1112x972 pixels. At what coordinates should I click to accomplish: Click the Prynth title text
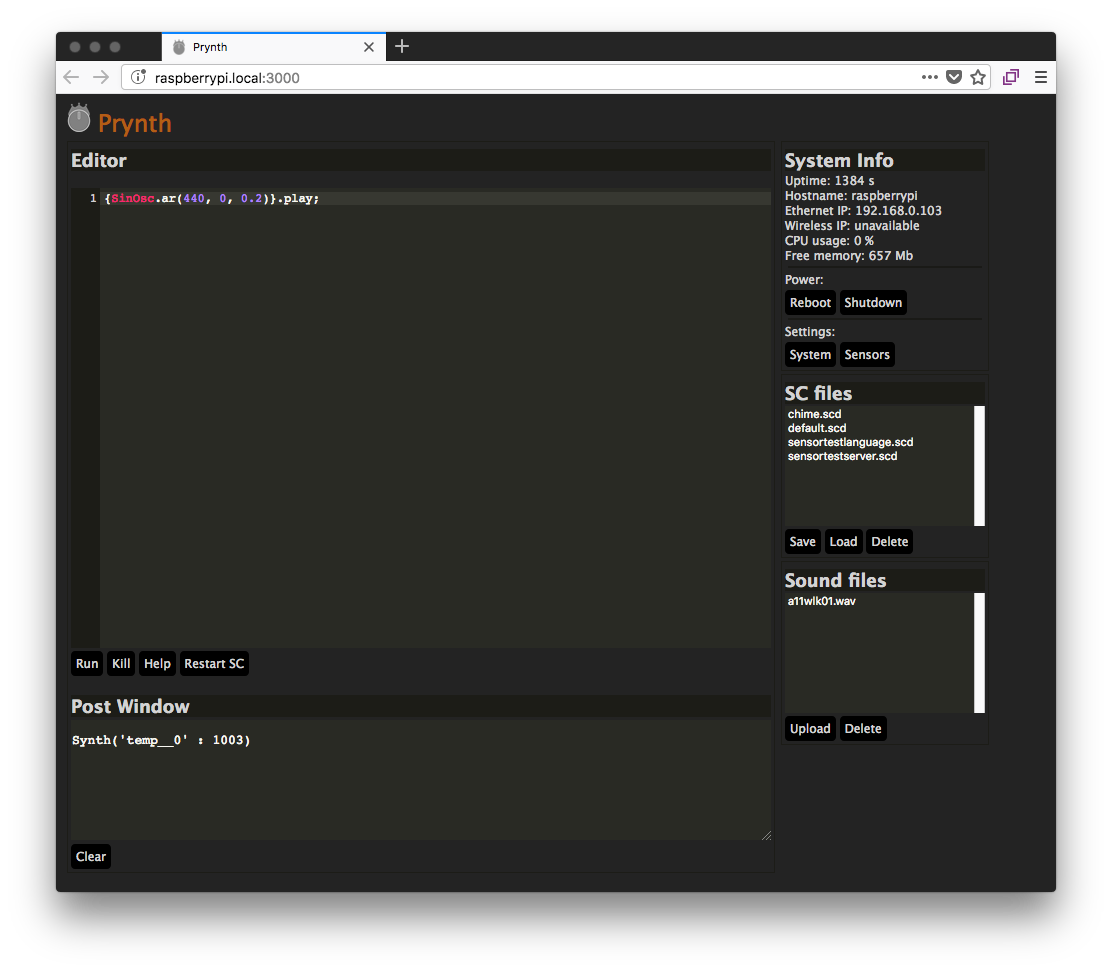point(135,123)
